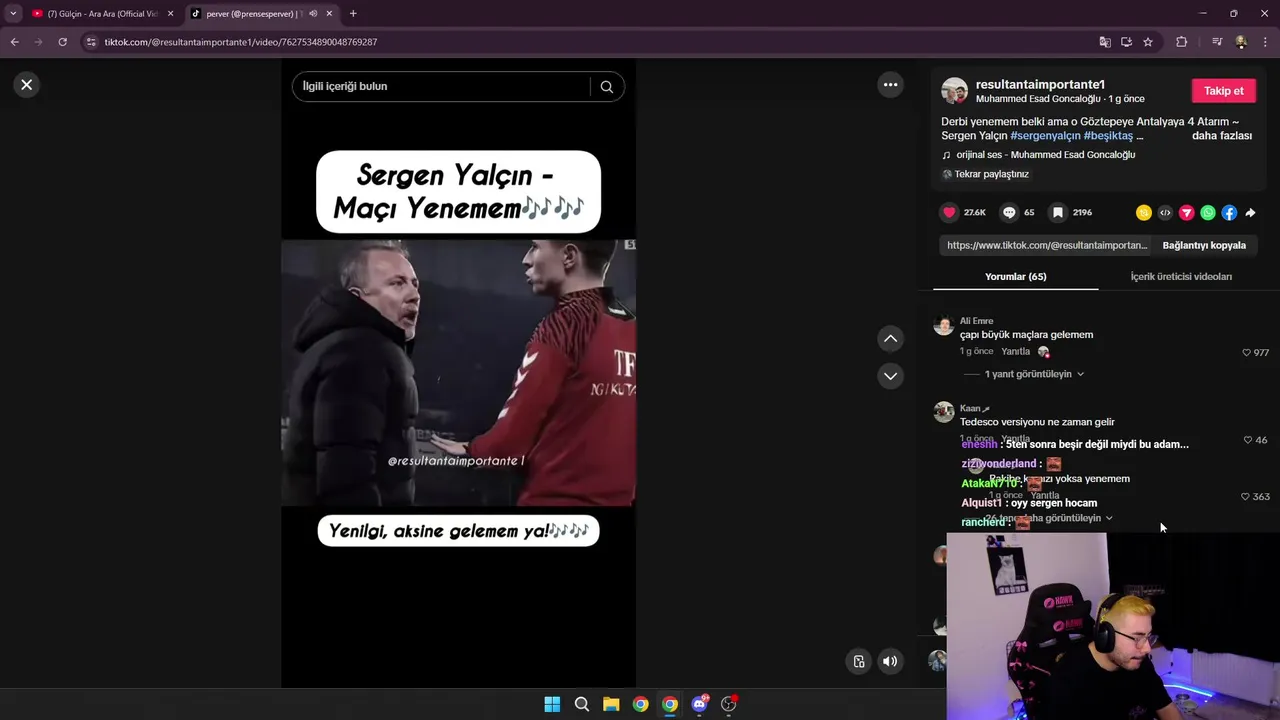Viewport: 1280px width, 720px height.
Task: Send to friends via red paper-plane icon
Action: 1186,213
